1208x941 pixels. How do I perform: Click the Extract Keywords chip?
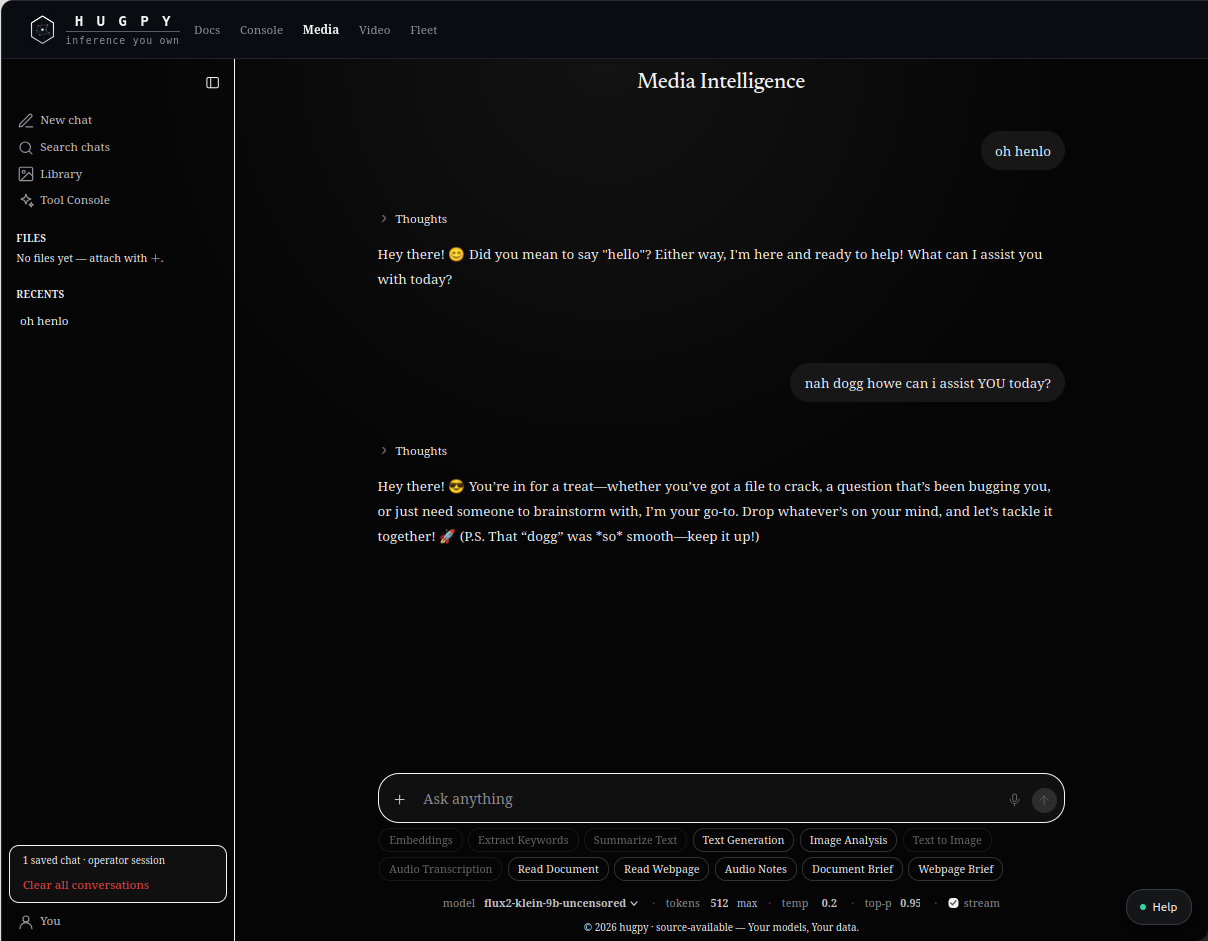pyautogui.click(x=523, y=840)
